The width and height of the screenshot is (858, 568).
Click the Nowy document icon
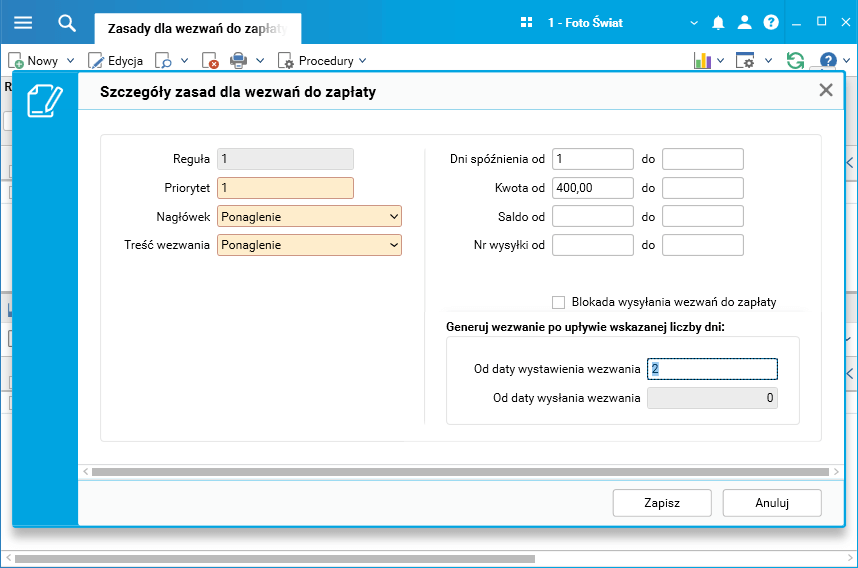click(15, 61)
